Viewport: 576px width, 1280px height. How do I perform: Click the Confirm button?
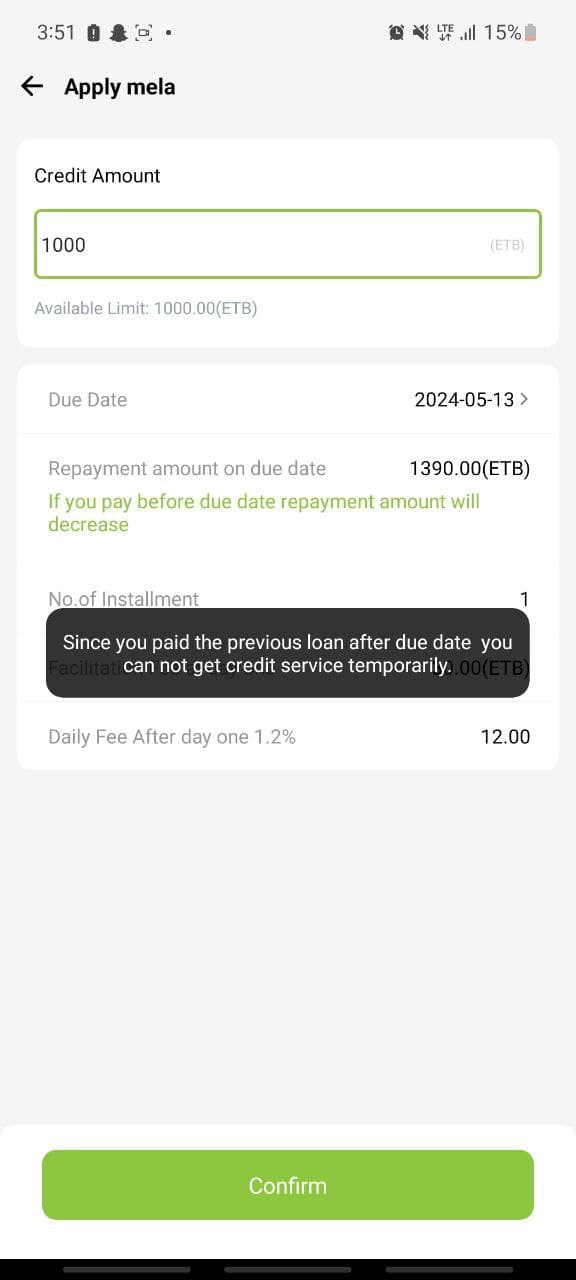coord(288,1185)
